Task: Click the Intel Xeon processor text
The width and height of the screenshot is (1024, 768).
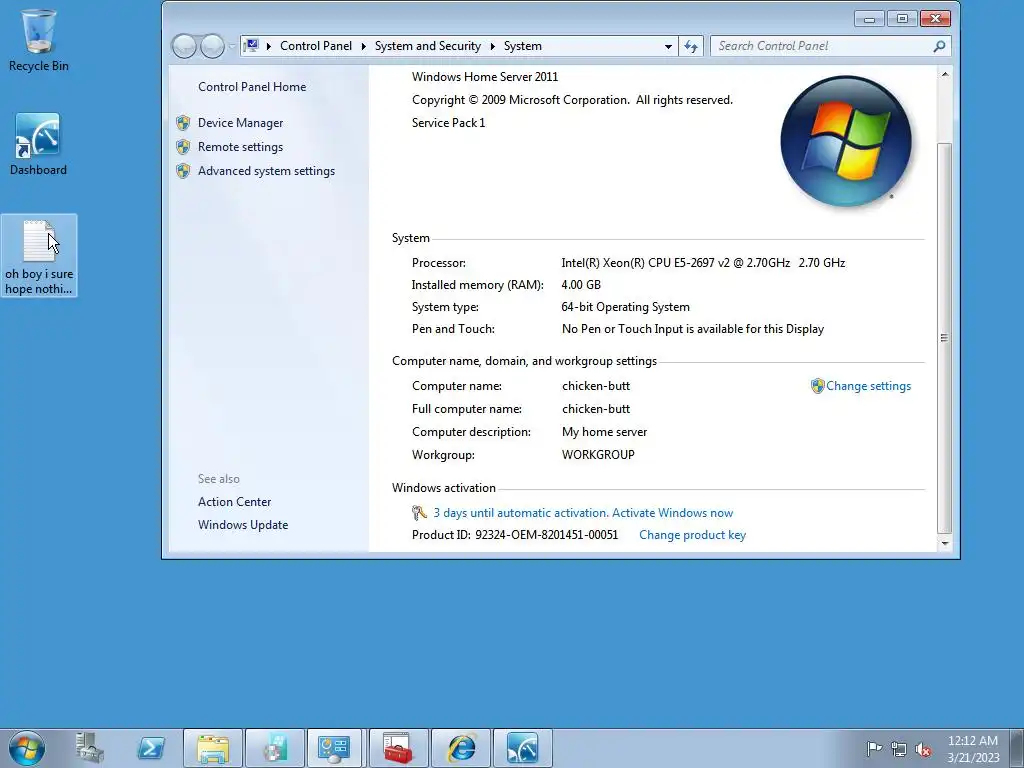Action: click(703, 263)
